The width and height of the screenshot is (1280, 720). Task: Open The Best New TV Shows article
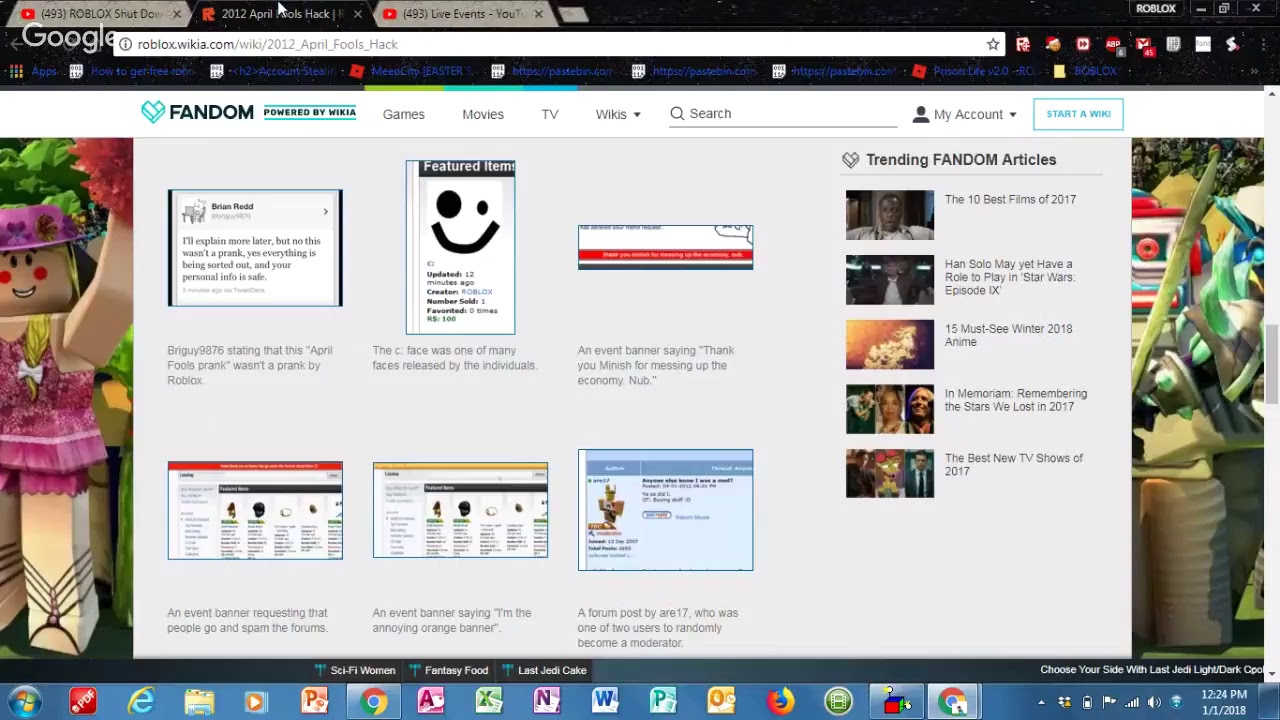(x=1013, y=464)
